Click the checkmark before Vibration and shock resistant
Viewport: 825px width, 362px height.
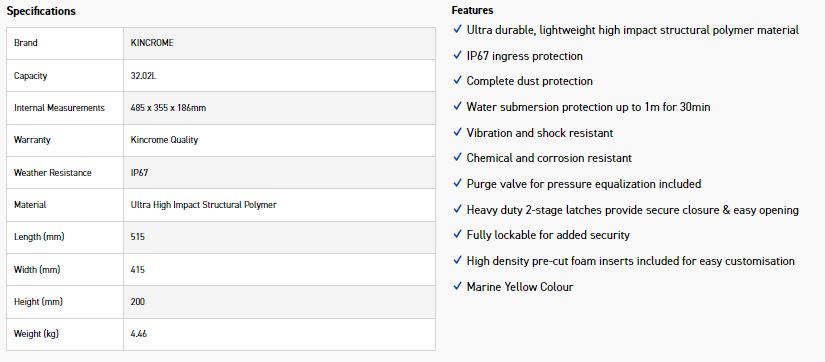457,132
